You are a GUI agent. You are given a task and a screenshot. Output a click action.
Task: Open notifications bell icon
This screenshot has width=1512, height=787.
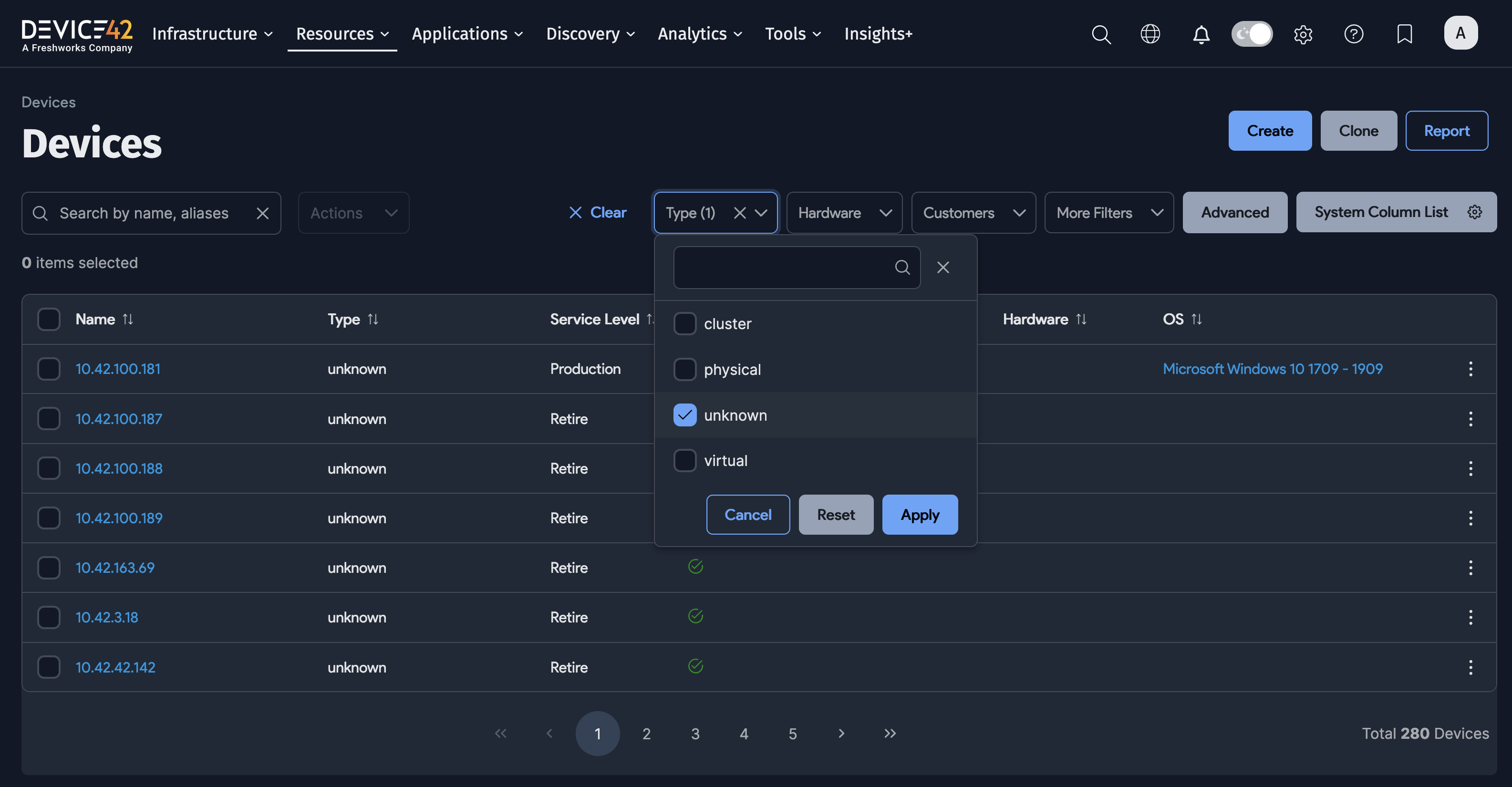pyautogui.click(x=1201, y=34)
